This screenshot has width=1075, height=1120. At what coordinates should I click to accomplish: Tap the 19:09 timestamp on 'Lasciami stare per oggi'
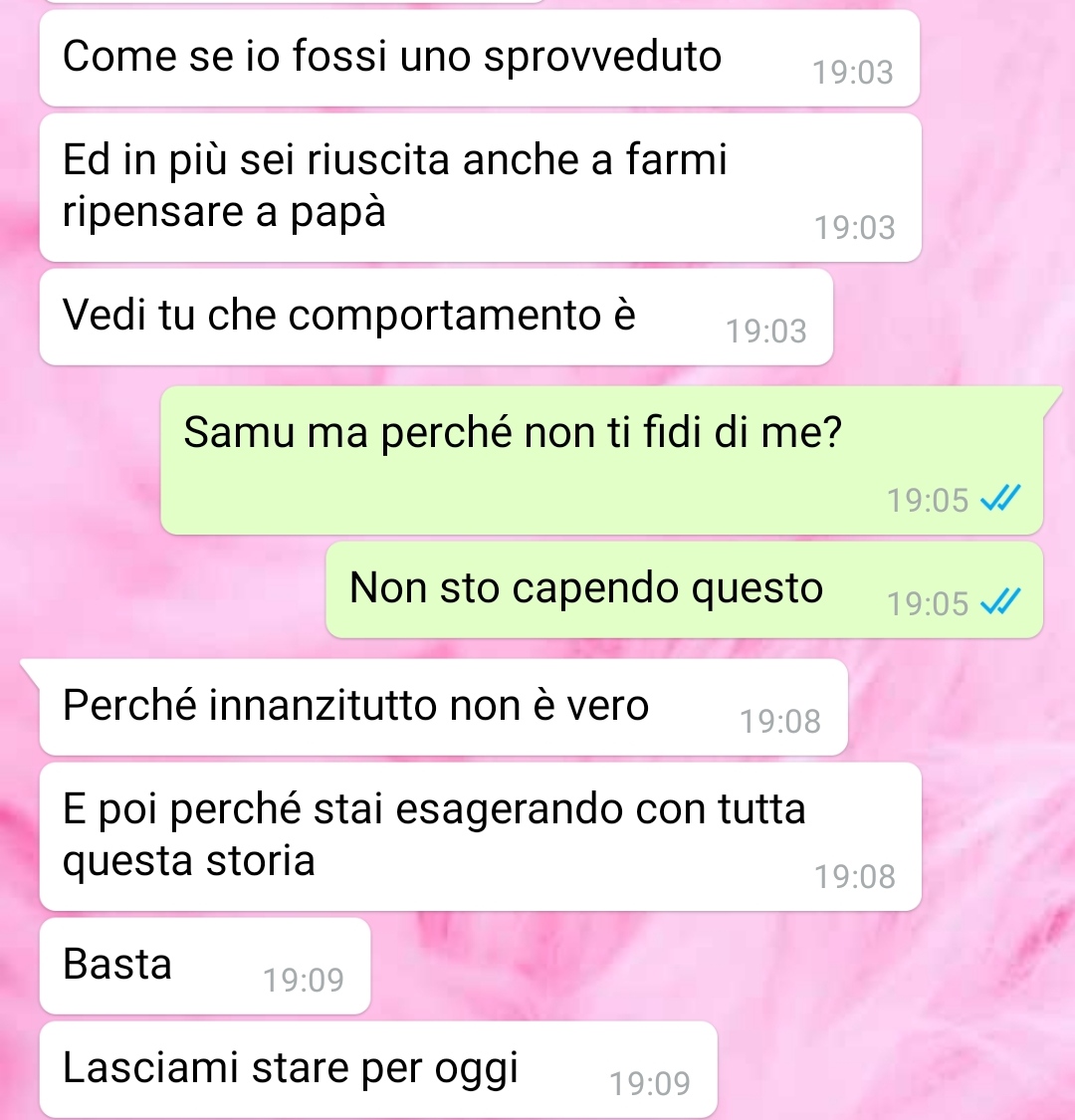click(650, 1083)
